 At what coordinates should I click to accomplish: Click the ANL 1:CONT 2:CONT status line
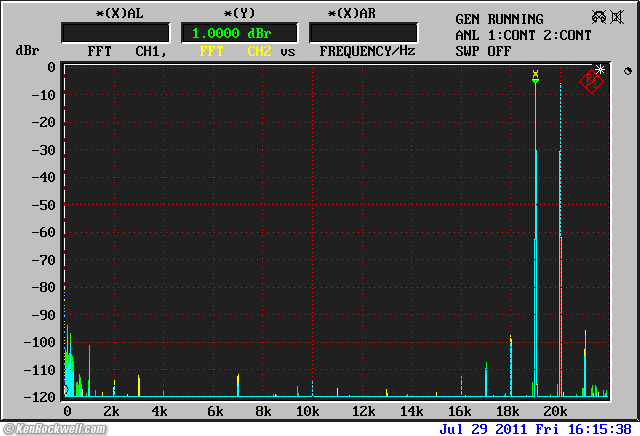(530, 34)
